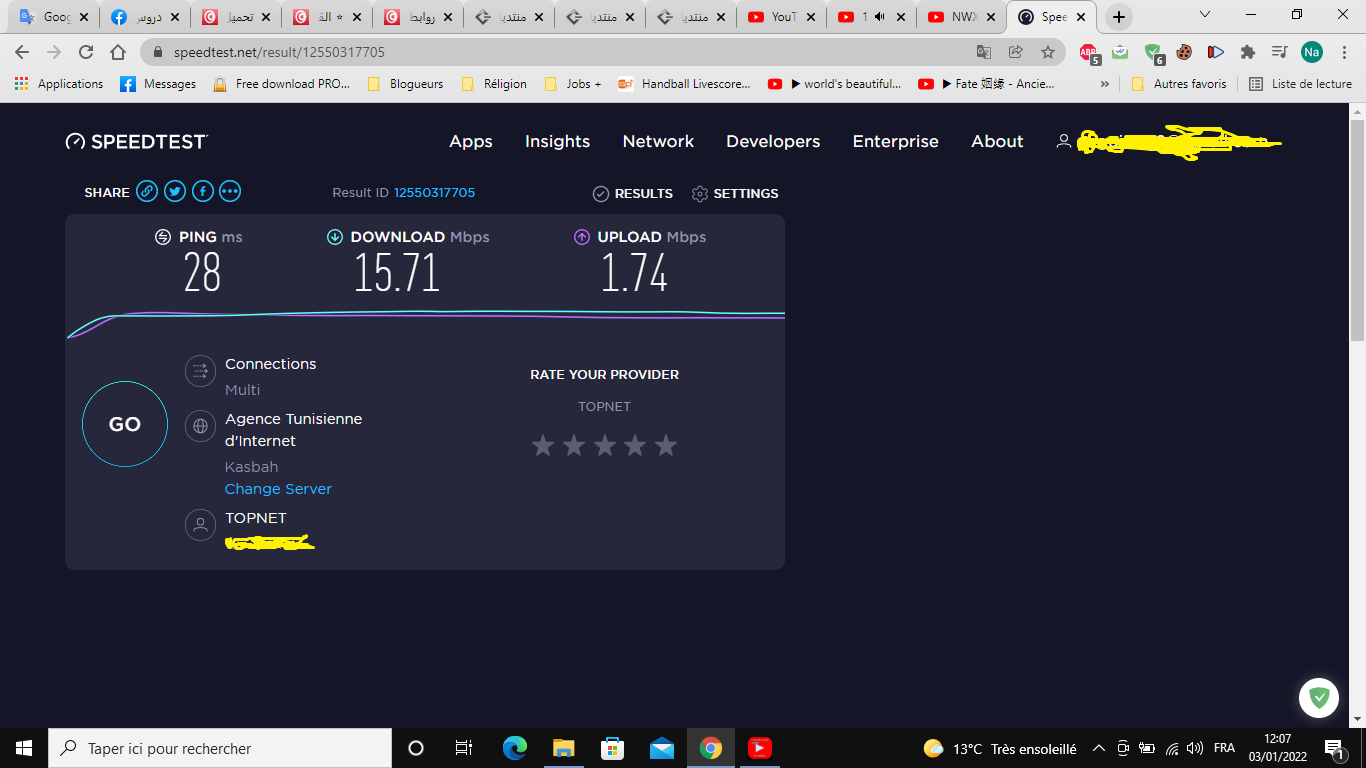Screen dimensions: 1366x768
Task: Open the Insights menu
Action: coord(557,141)
